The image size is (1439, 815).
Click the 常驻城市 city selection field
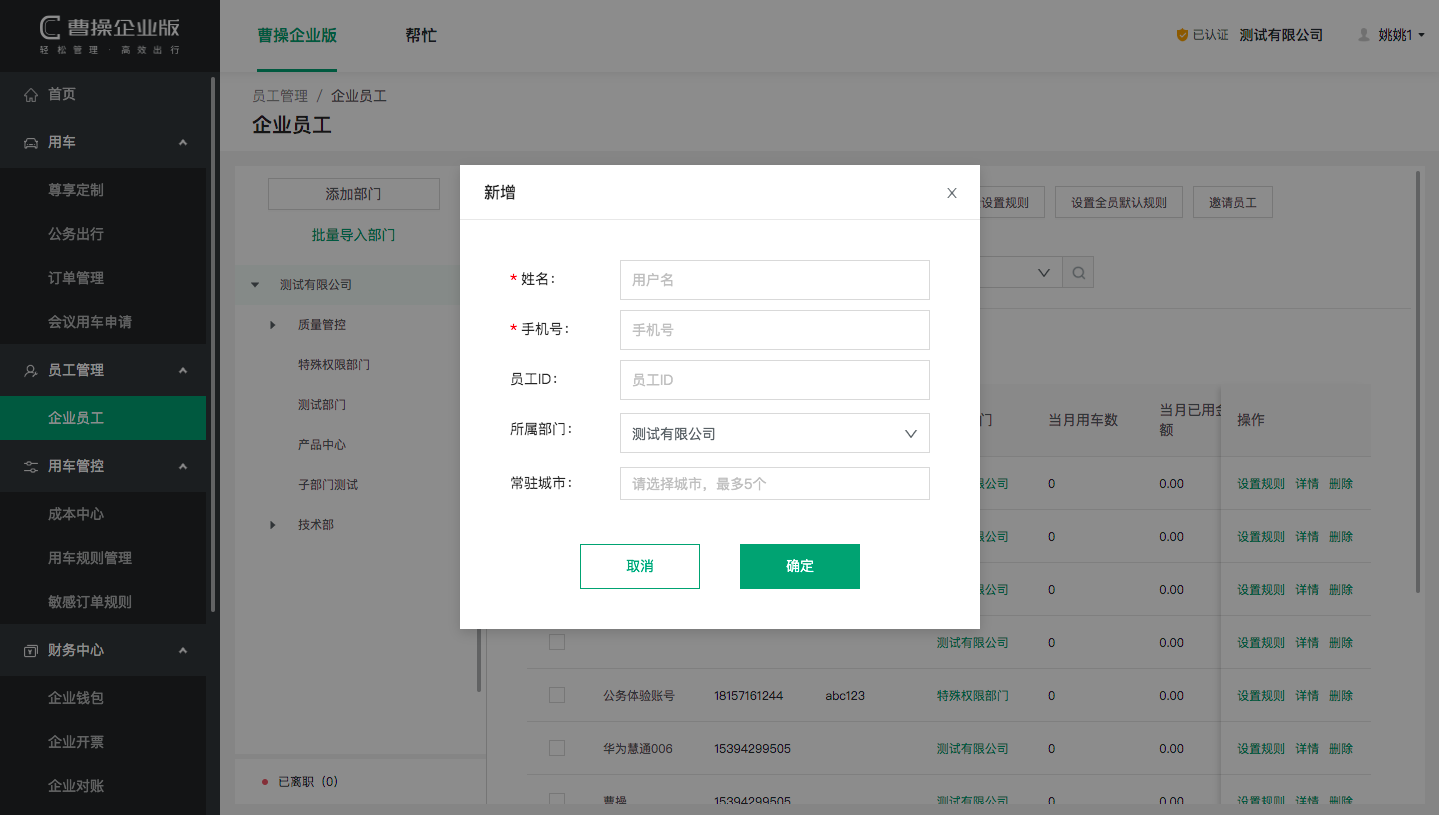pos(774,484)
